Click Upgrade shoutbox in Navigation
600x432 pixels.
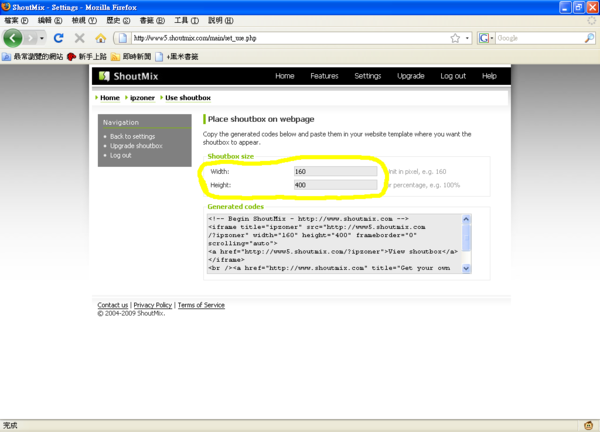136,146
